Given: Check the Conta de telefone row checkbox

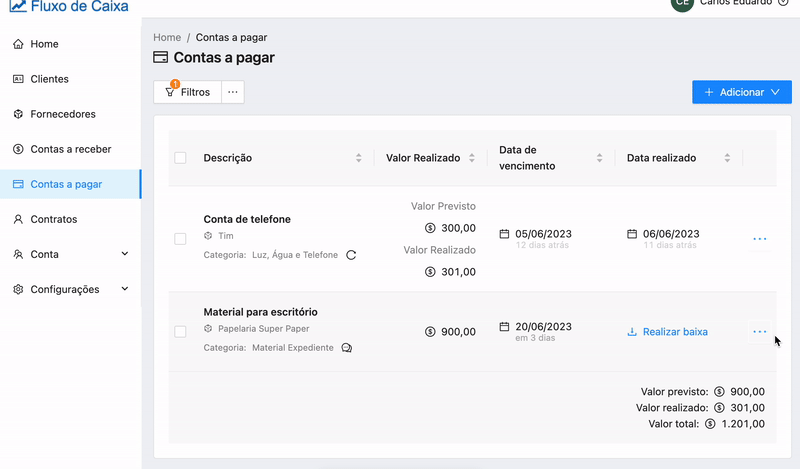Looking at the screenshot, I should pyautogui.click(x=180, y=239).
